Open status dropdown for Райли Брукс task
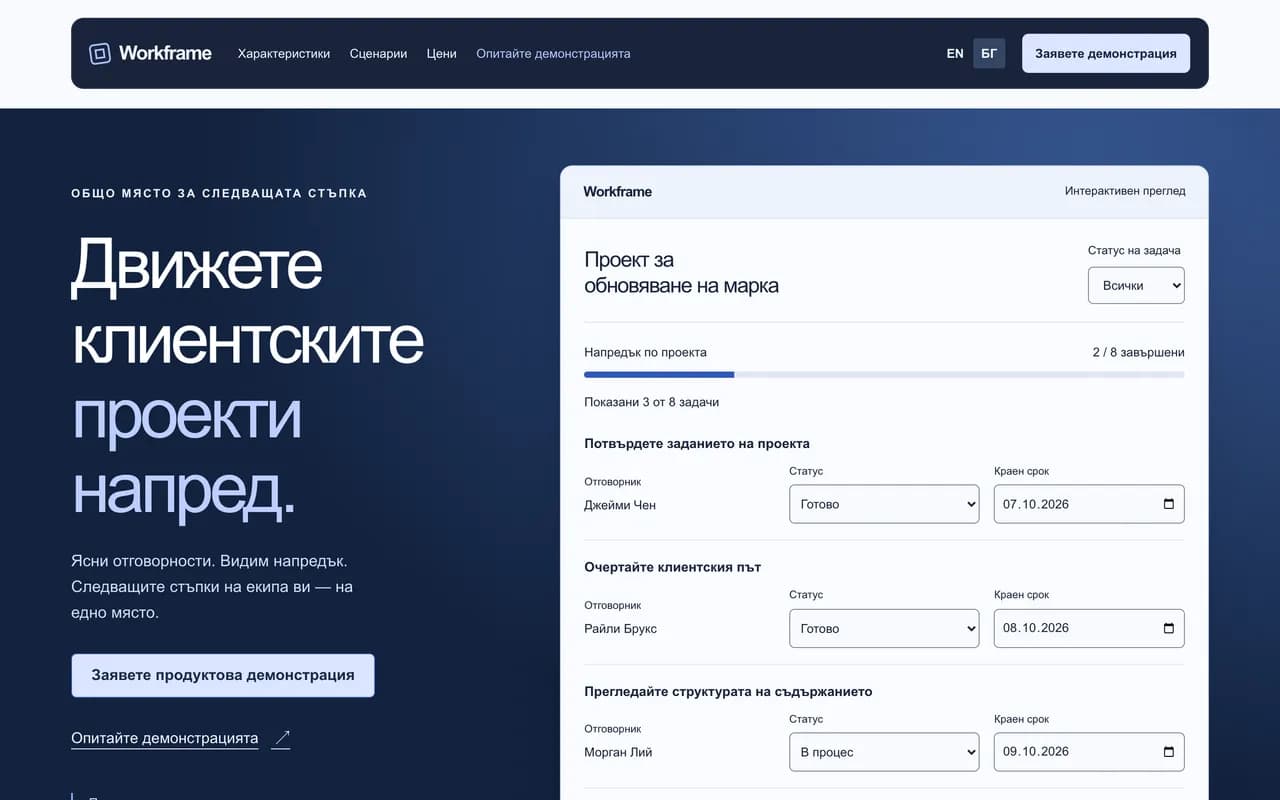The image size is (1280, 800). (x=884, y=628)
